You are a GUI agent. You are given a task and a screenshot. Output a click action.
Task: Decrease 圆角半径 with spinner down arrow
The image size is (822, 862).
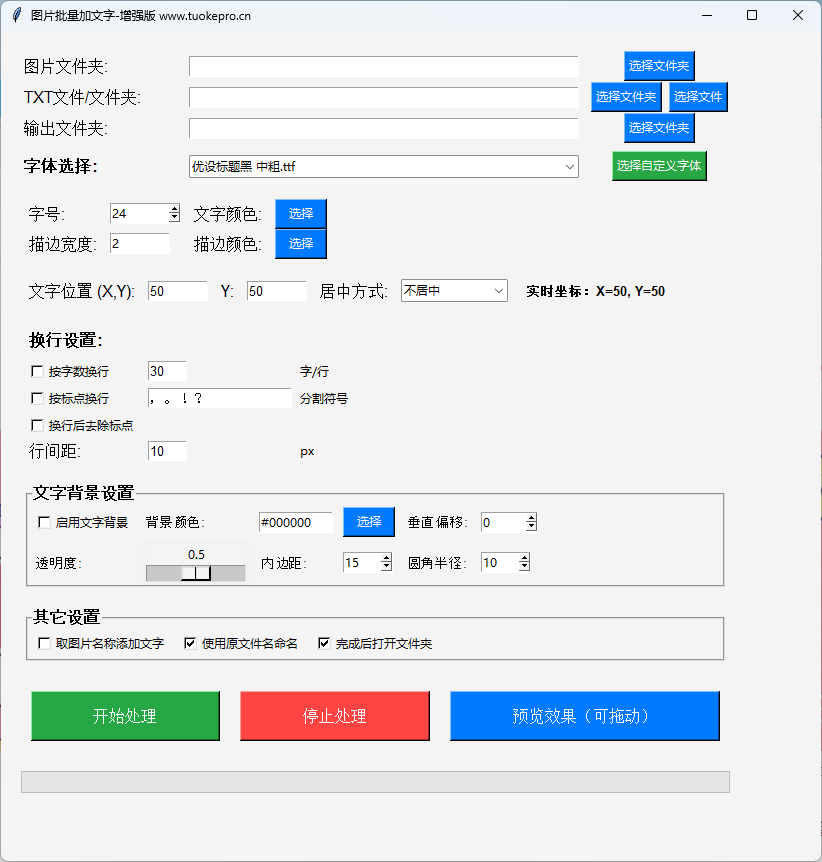pyautogui.click(x=524, y=567)
